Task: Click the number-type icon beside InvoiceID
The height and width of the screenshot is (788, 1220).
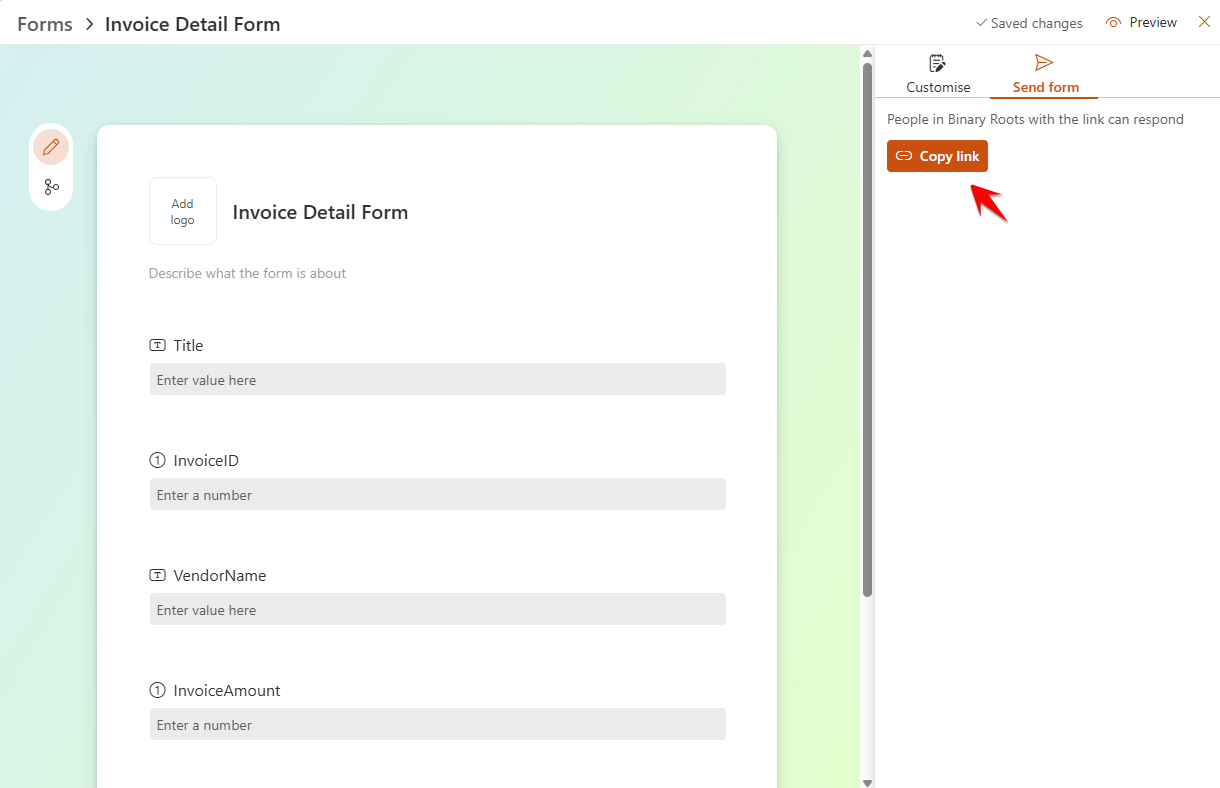Action: [157, 460]
